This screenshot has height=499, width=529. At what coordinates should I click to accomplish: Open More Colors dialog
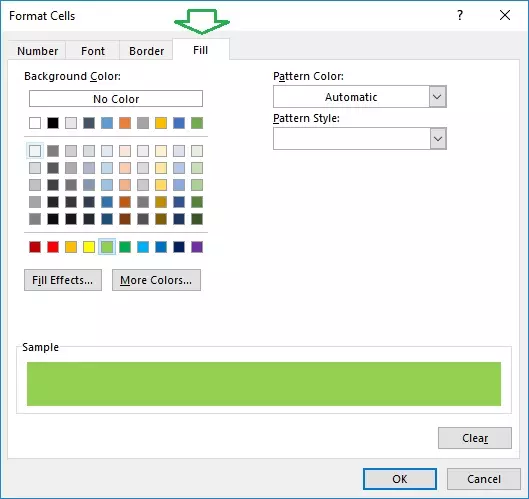coord(156,280)
